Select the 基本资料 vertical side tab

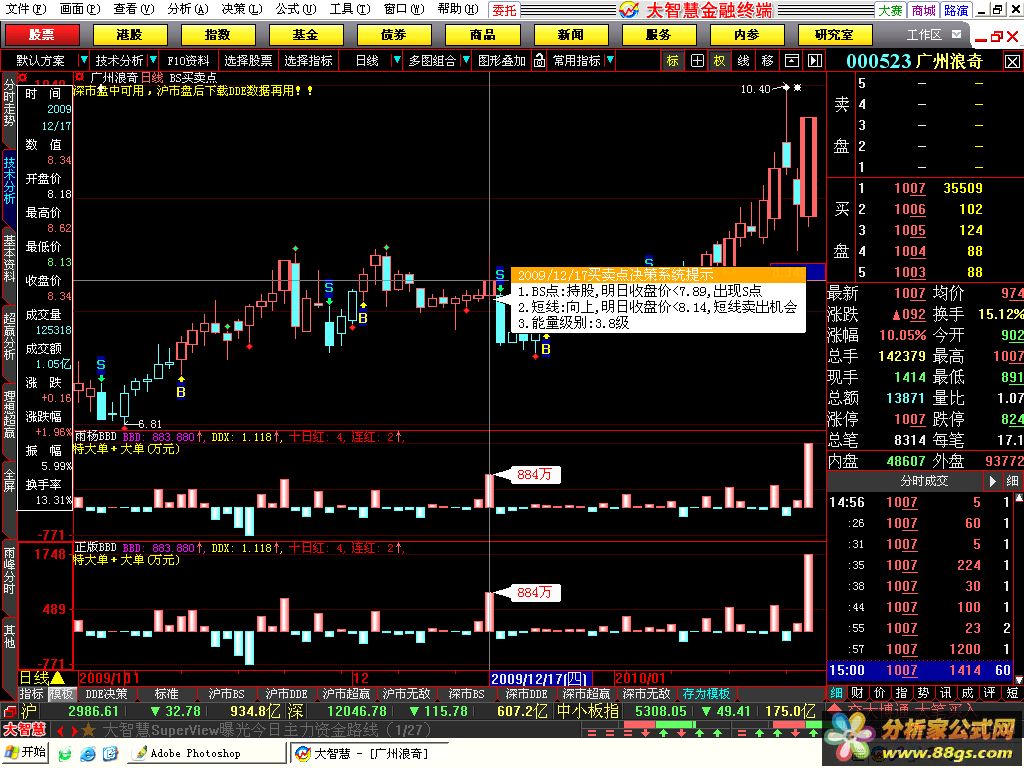coord(9,259)
